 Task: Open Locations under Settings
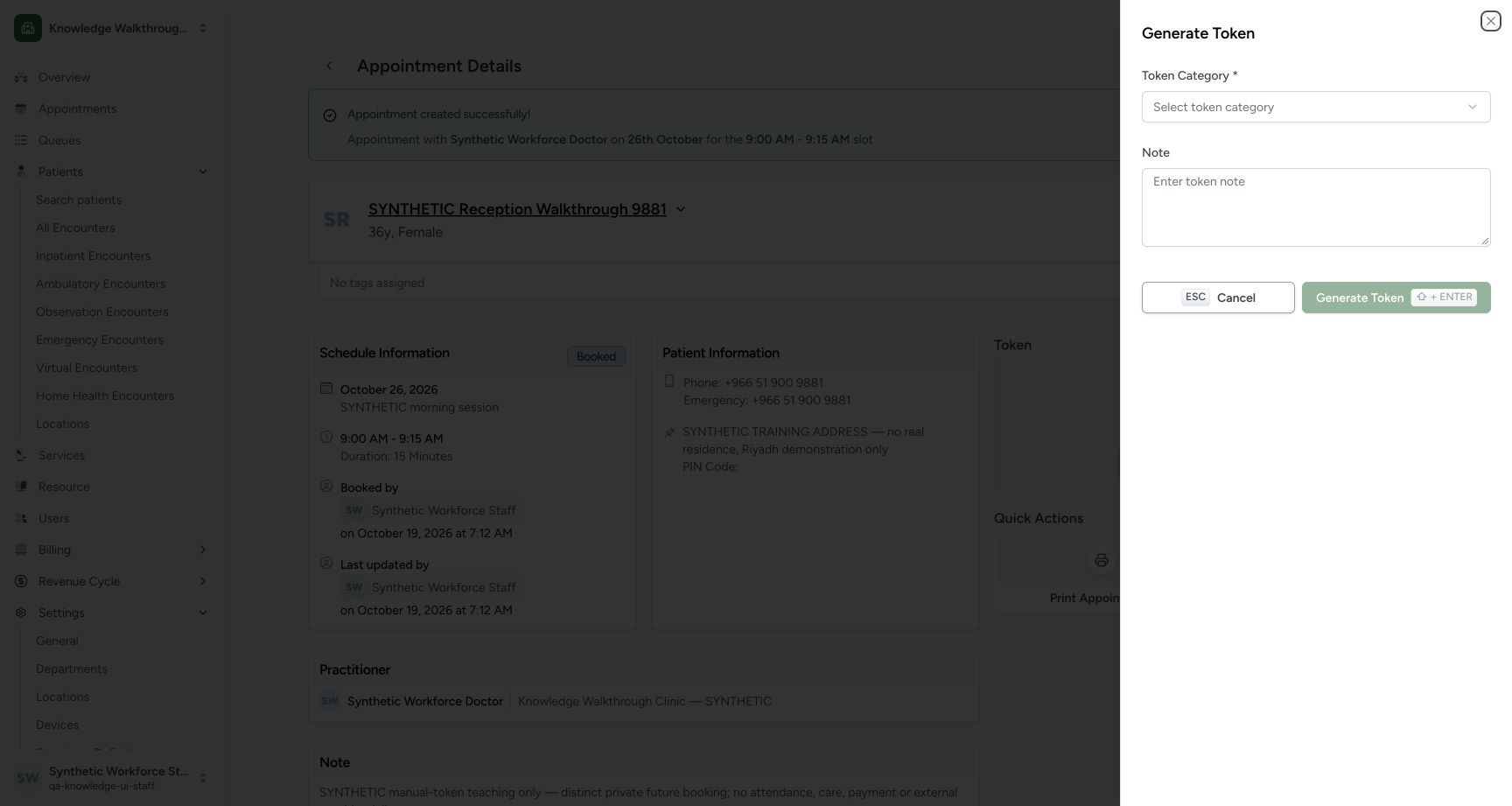(62, 697)
